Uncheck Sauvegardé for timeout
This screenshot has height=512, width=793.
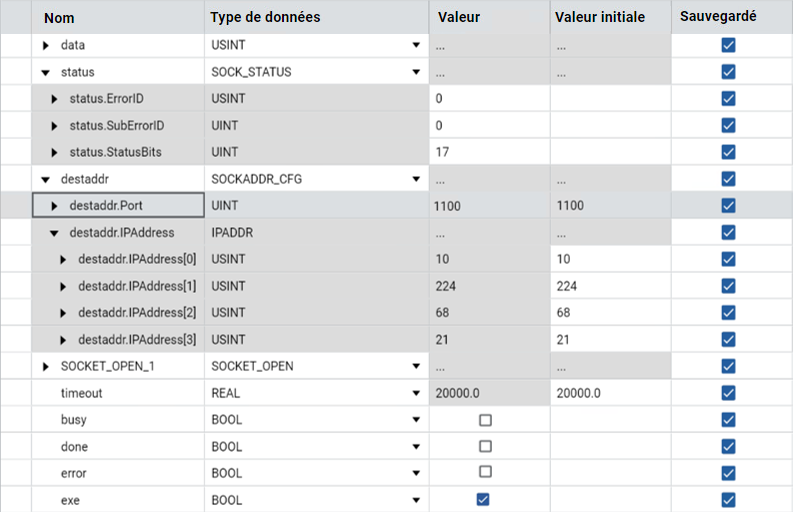point(728,393)
